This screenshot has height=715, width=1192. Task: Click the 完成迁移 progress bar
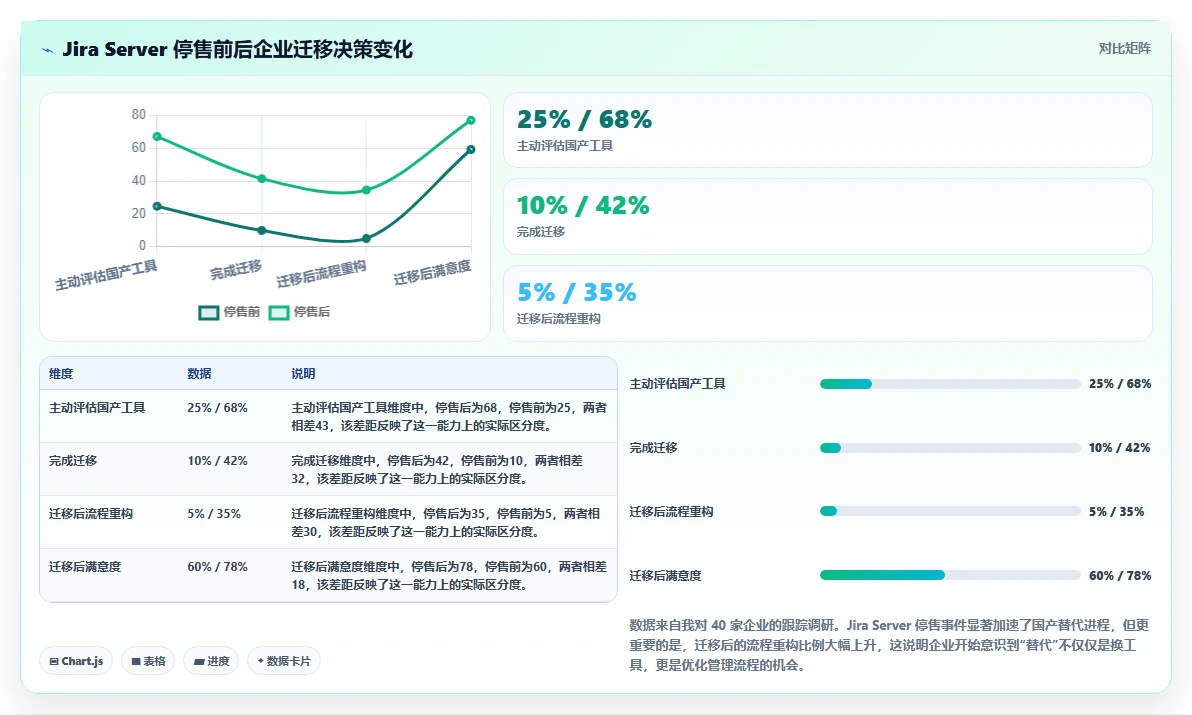pyautogui.click(x=949, y=448)
